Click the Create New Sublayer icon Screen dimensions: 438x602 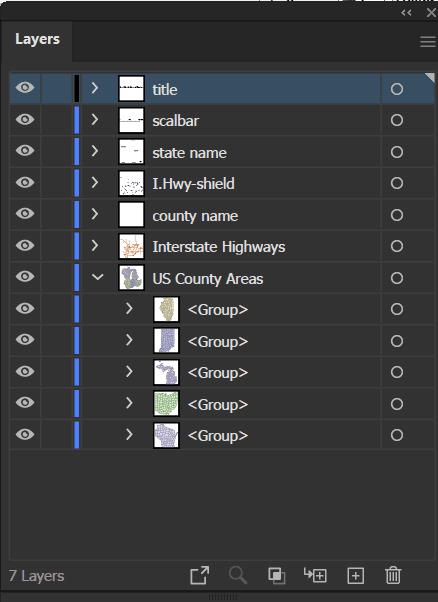point(315,575)
